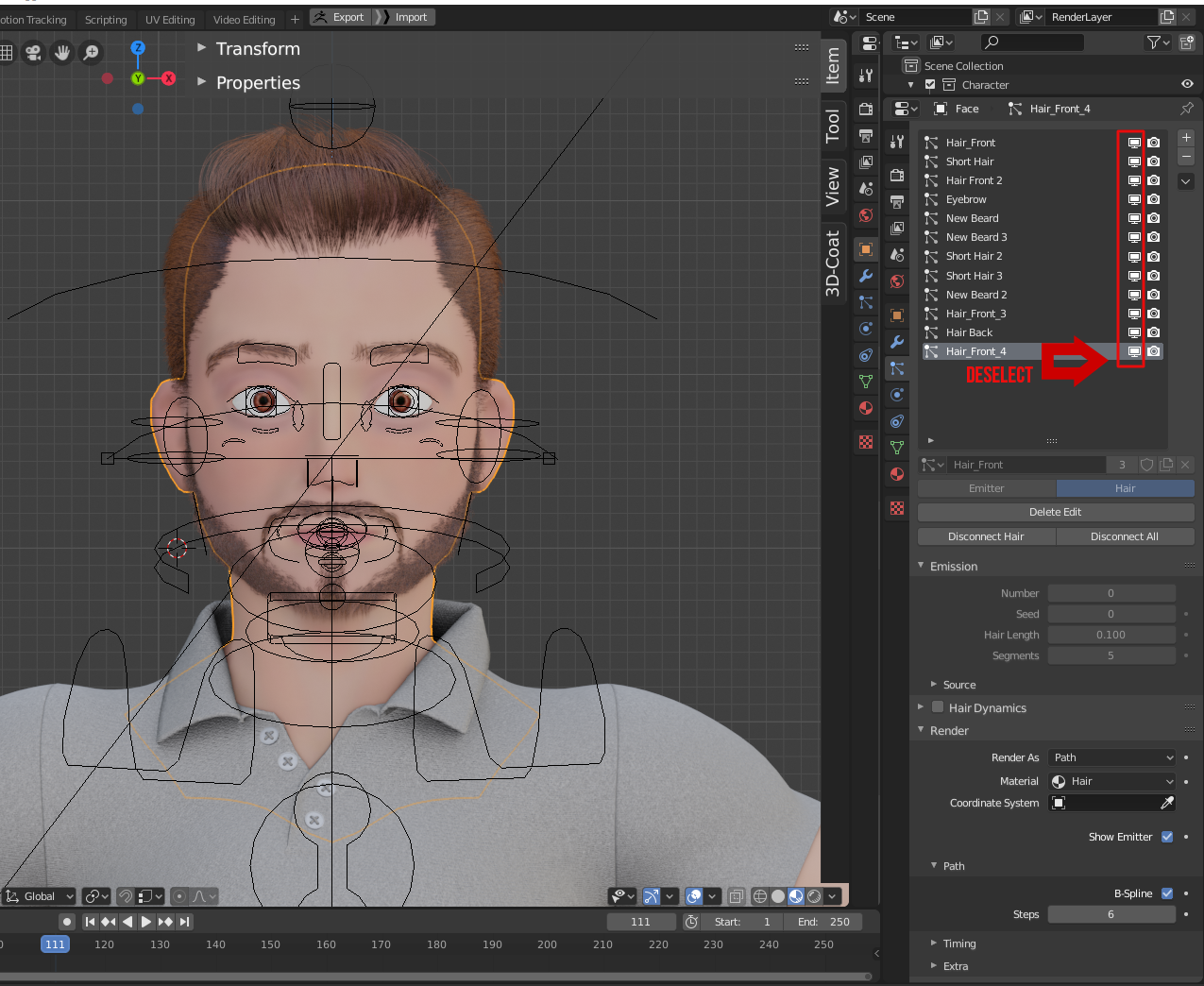Toggle the B-Spline checkbox

pos(1167,893)
